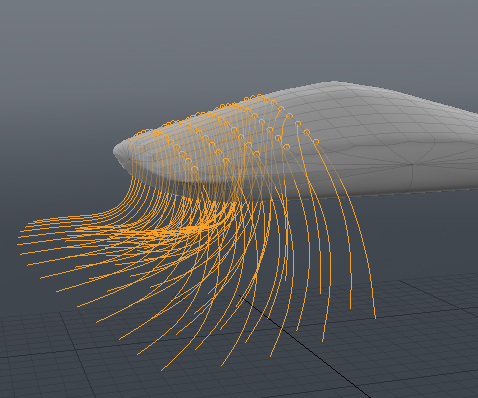Select the guide root circle nearest the mesh tip
The height and width of the screenshot is (398, 478).
144,133
